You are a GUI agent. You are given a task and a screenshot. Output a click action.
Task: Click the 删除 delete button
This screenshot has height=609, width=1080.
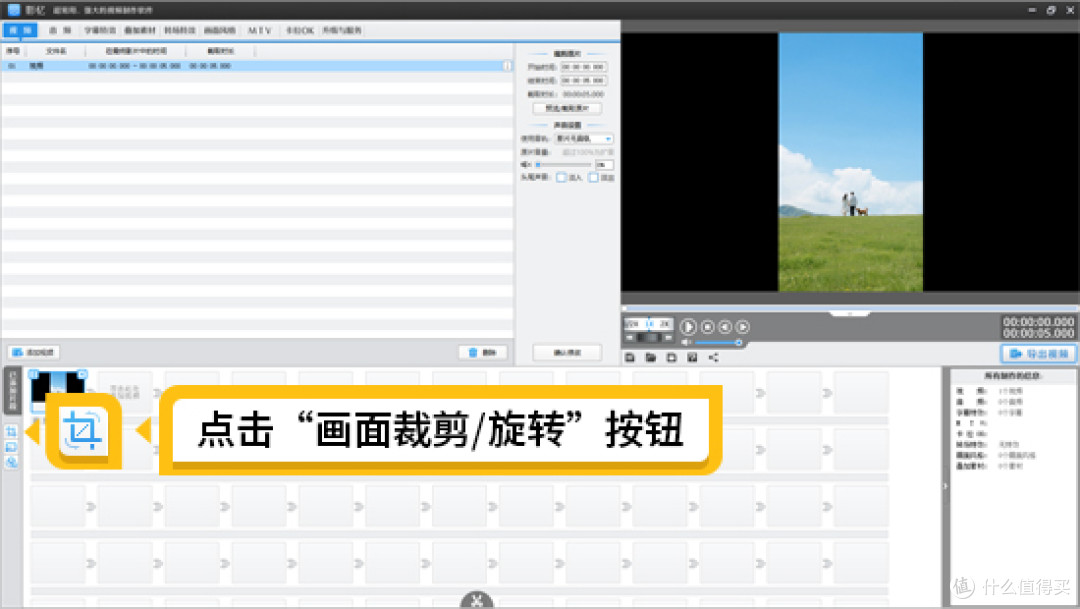click(483, 352)
